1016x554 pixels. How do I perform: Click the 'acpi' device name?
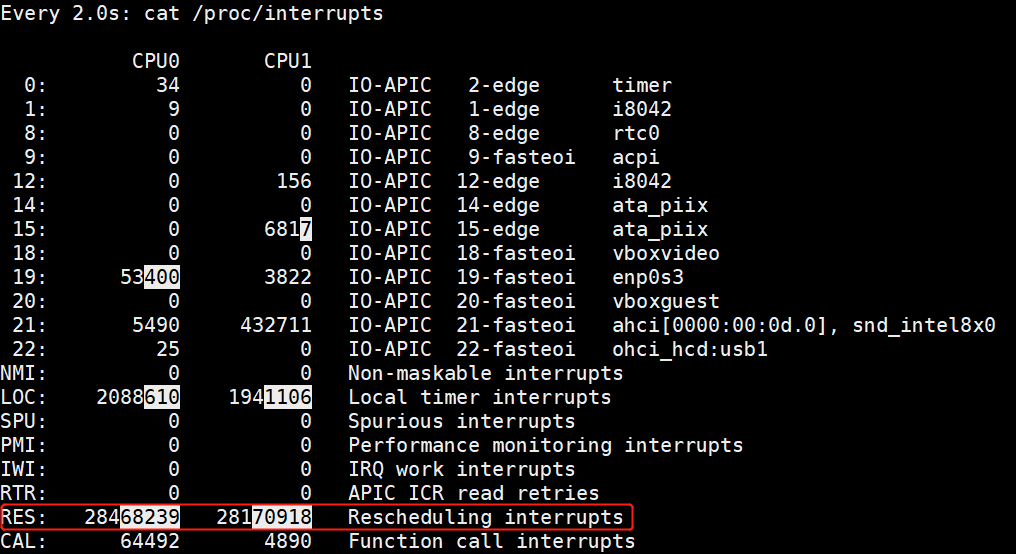point(636,157)
